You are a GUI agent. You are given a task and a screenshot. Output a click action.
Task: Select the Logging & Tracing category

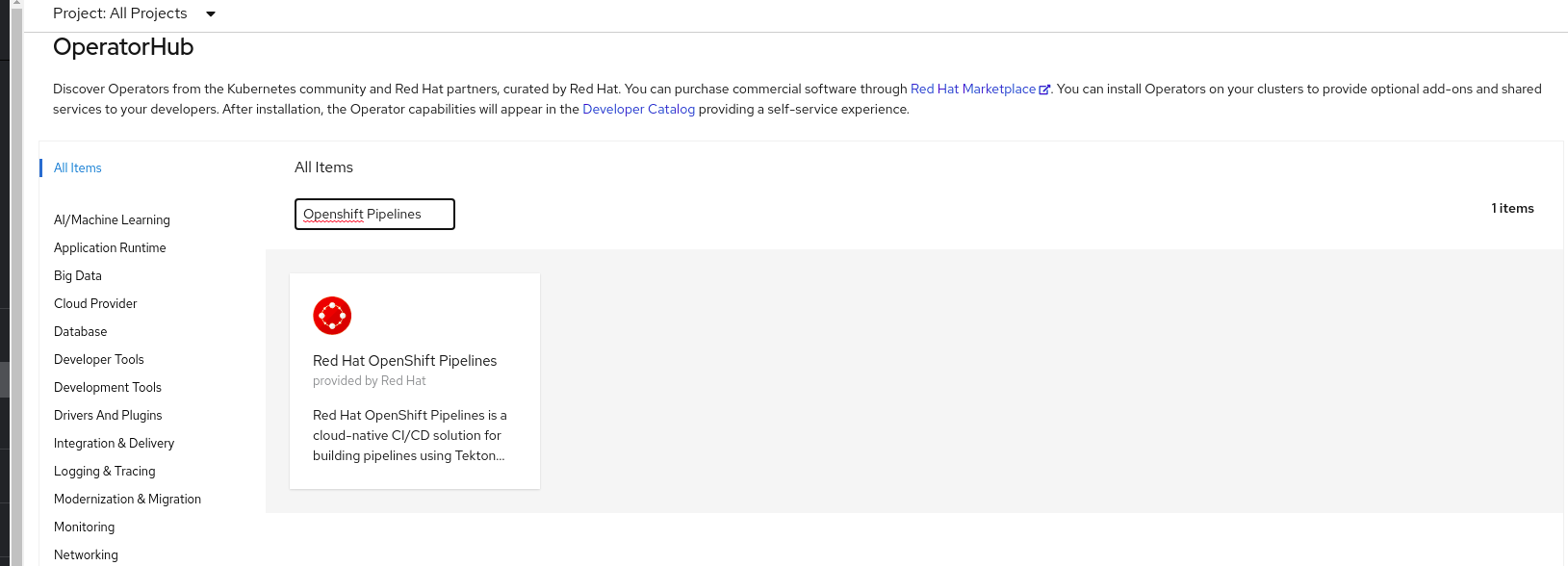pos(104,471)
